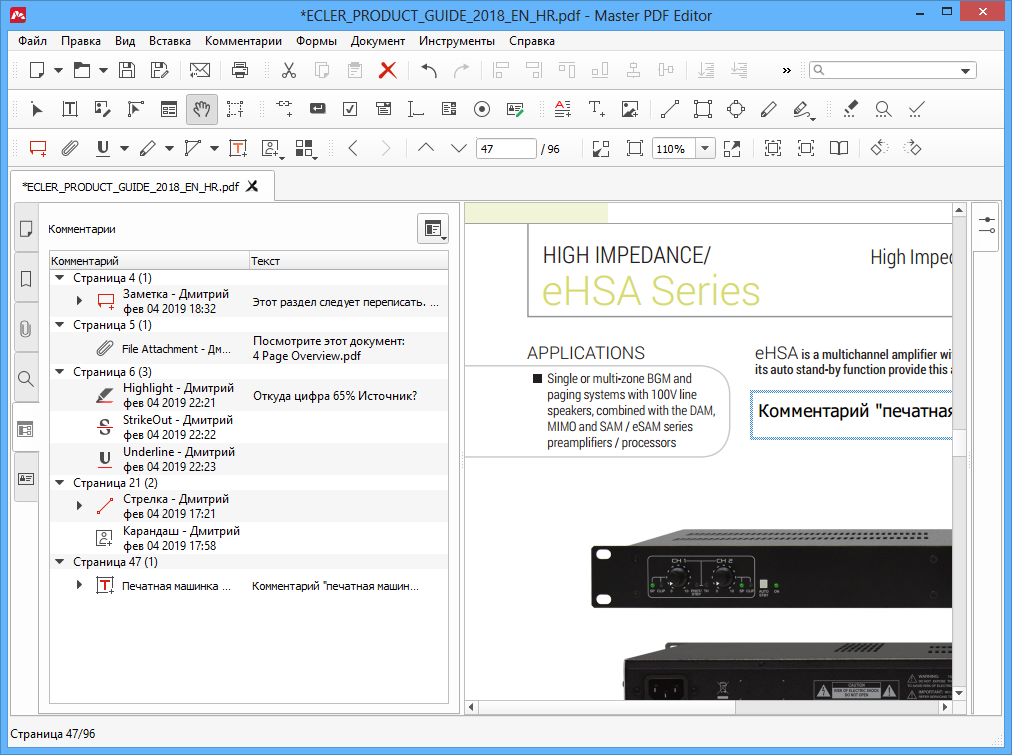Sort by the Комментарий column header
The width and height of the screenshot is (1012, 755).
click(149, 261)
